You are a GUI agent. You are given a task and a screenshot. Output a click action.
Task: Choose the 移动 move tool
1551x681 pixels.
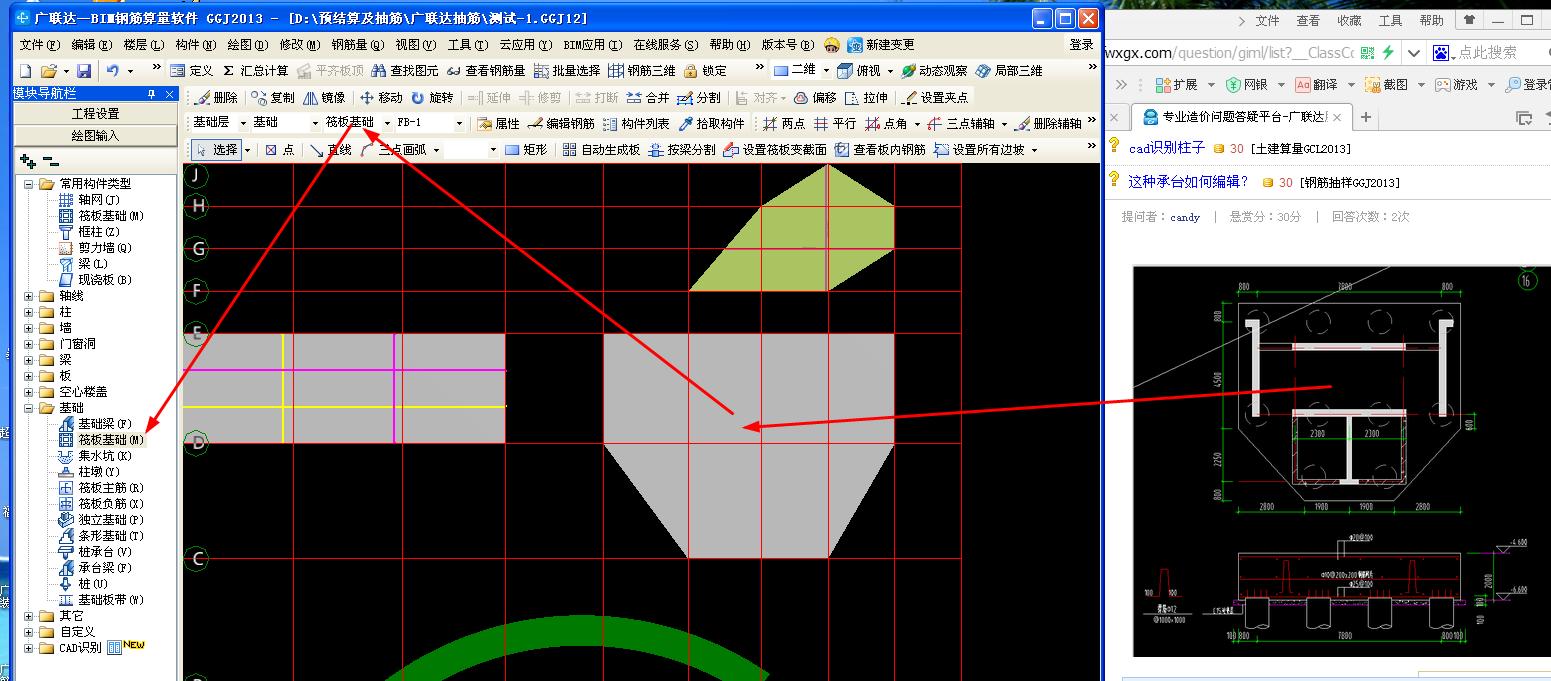pyautogui.click(x=381, y=97)
